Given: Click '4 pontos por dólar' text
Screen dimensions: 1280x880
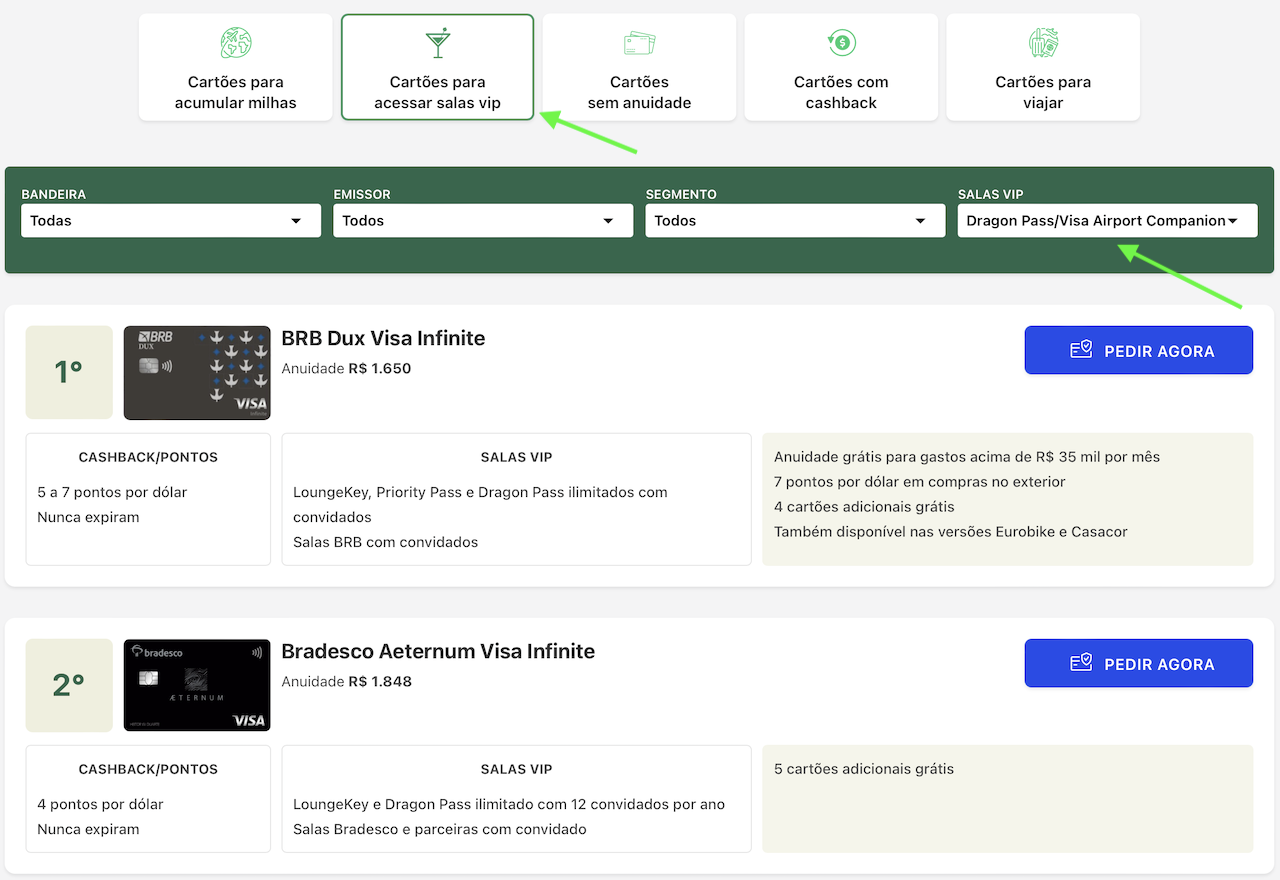Looking at the screenshot, I should click(x=100, y=804).
